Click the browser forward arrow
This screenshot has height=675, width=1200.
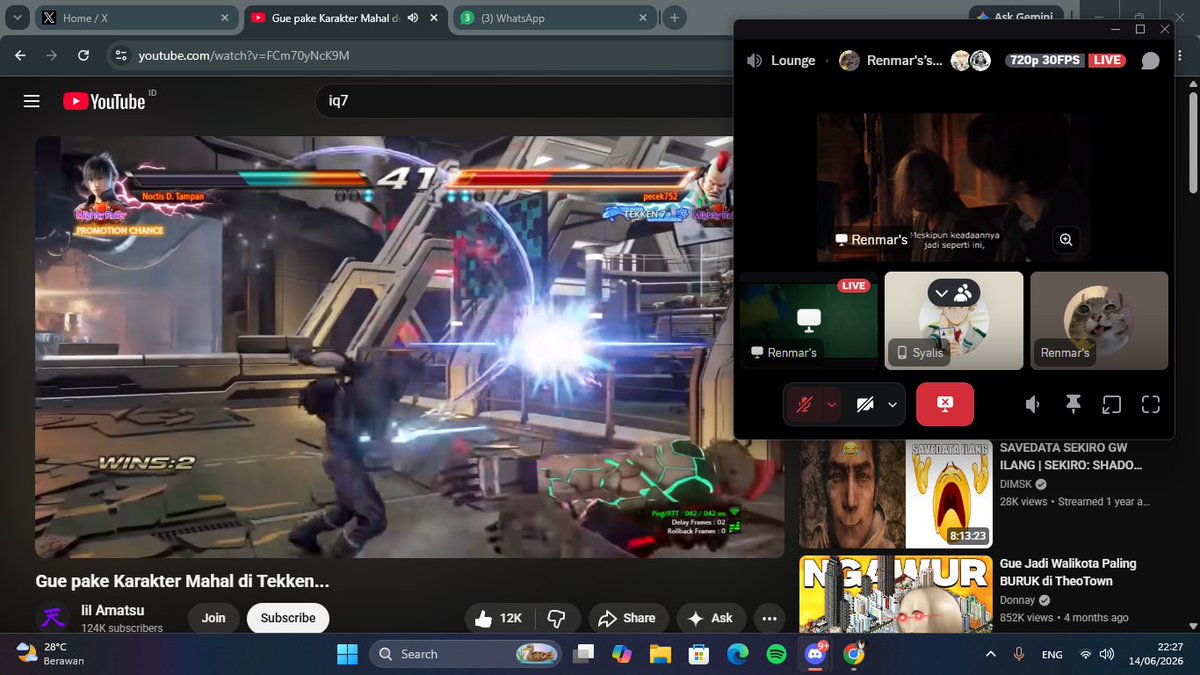[52, 55]
